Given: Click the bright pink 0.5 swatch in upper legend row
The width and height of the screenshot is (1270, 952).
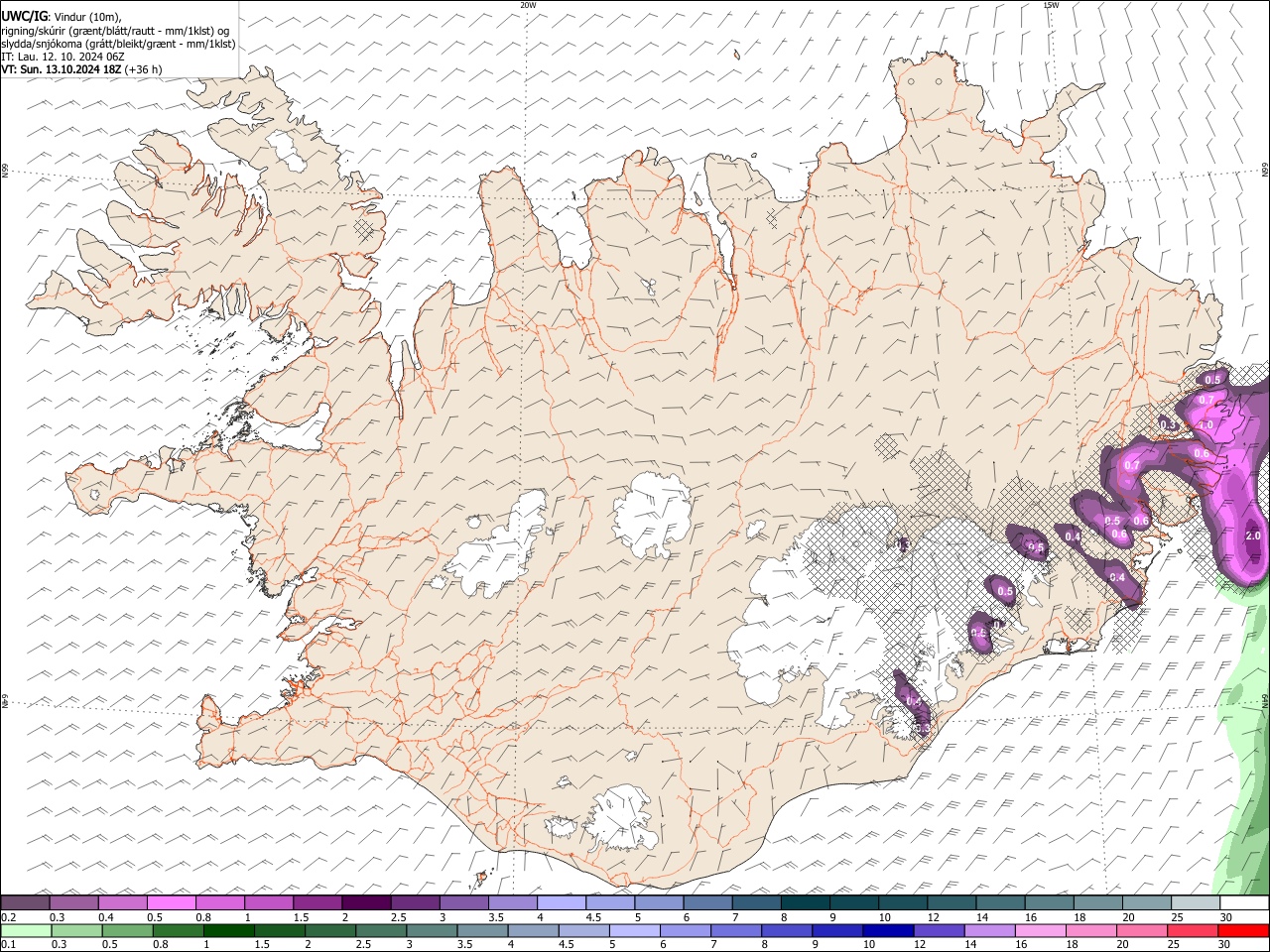Looking at the screenshot, I should (x=171, y=903).
